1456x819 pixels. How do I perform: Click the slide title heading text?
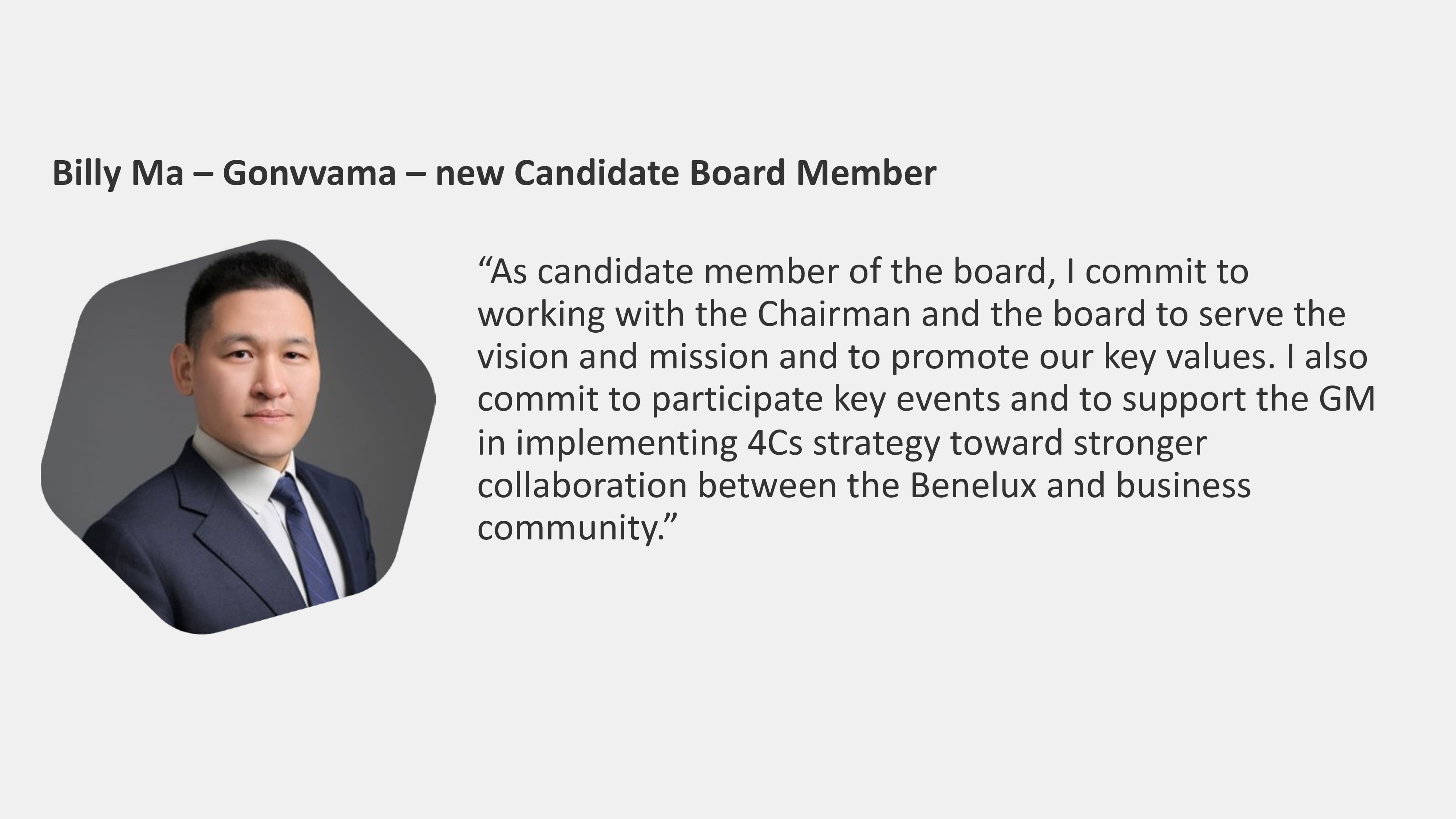coord(494,173)
